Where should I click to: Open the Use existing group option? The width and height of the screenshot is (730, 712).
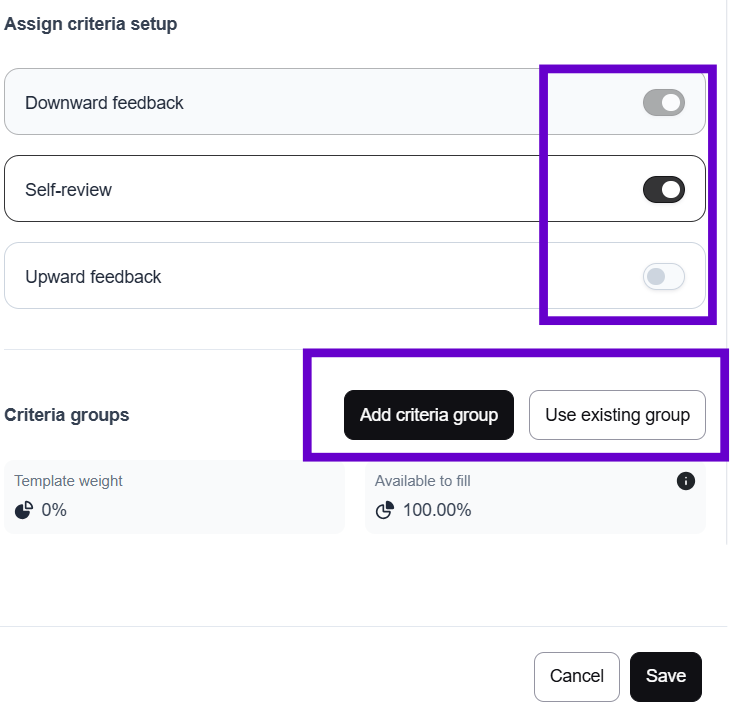click(617, 415)
